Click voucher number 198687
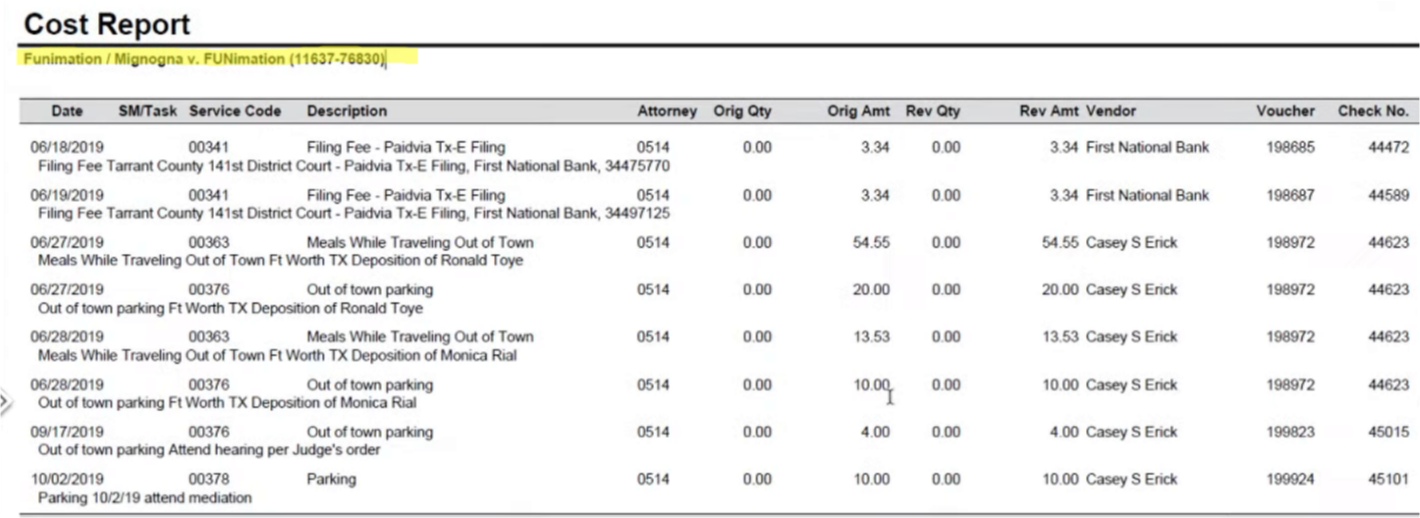 click(1290, 195)
